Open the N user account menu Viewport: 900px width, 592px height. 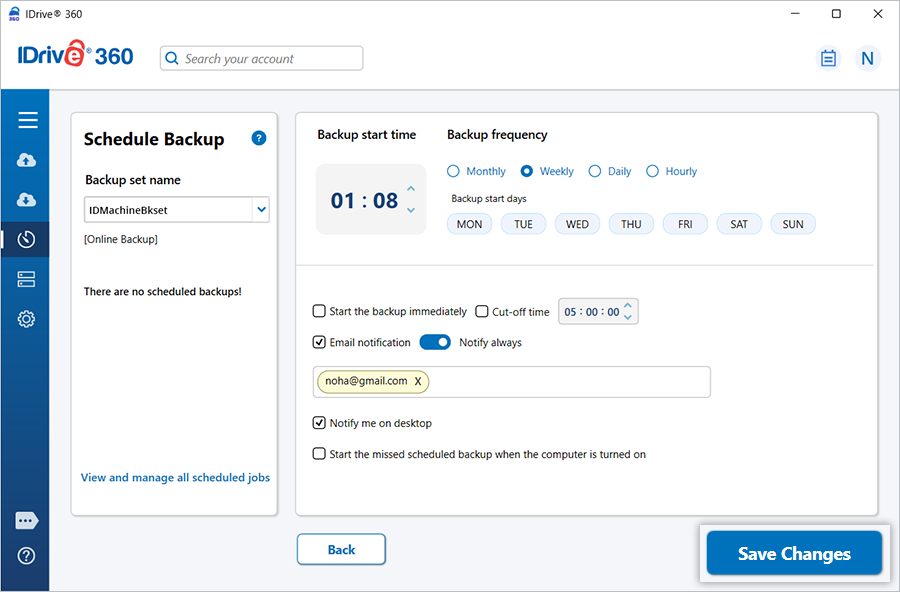(x=867, y=58)
